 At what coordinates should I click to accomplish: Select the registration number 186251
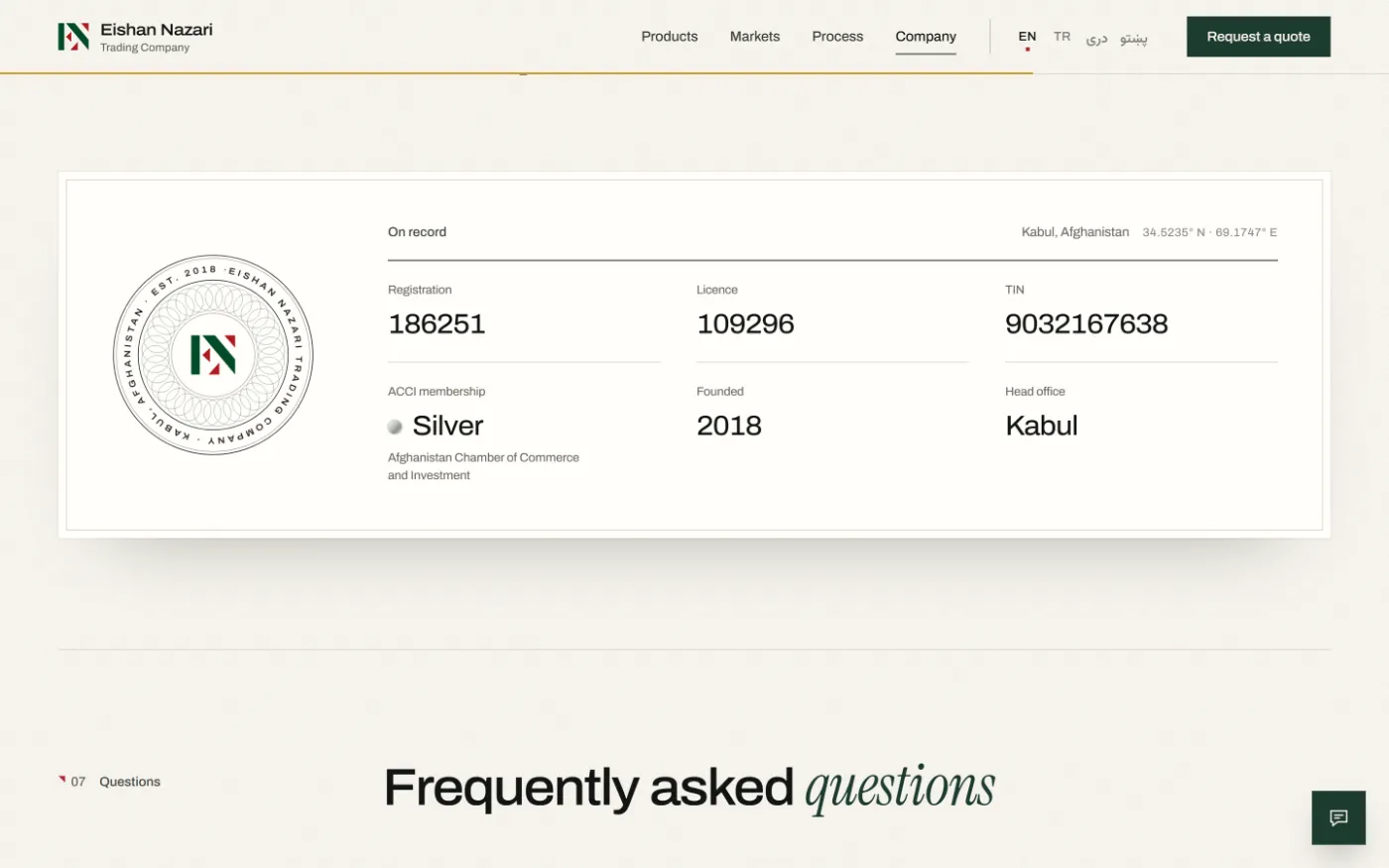pos(437,324)
